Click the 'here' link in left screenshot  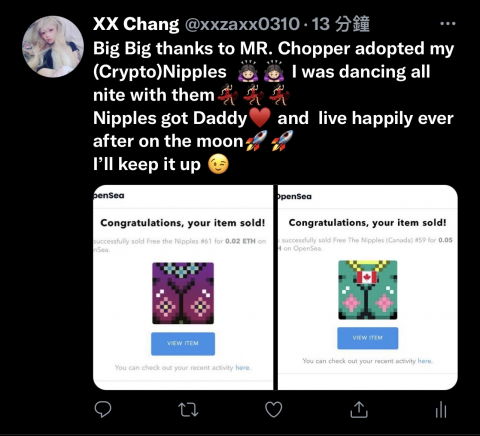click(243, 368)
